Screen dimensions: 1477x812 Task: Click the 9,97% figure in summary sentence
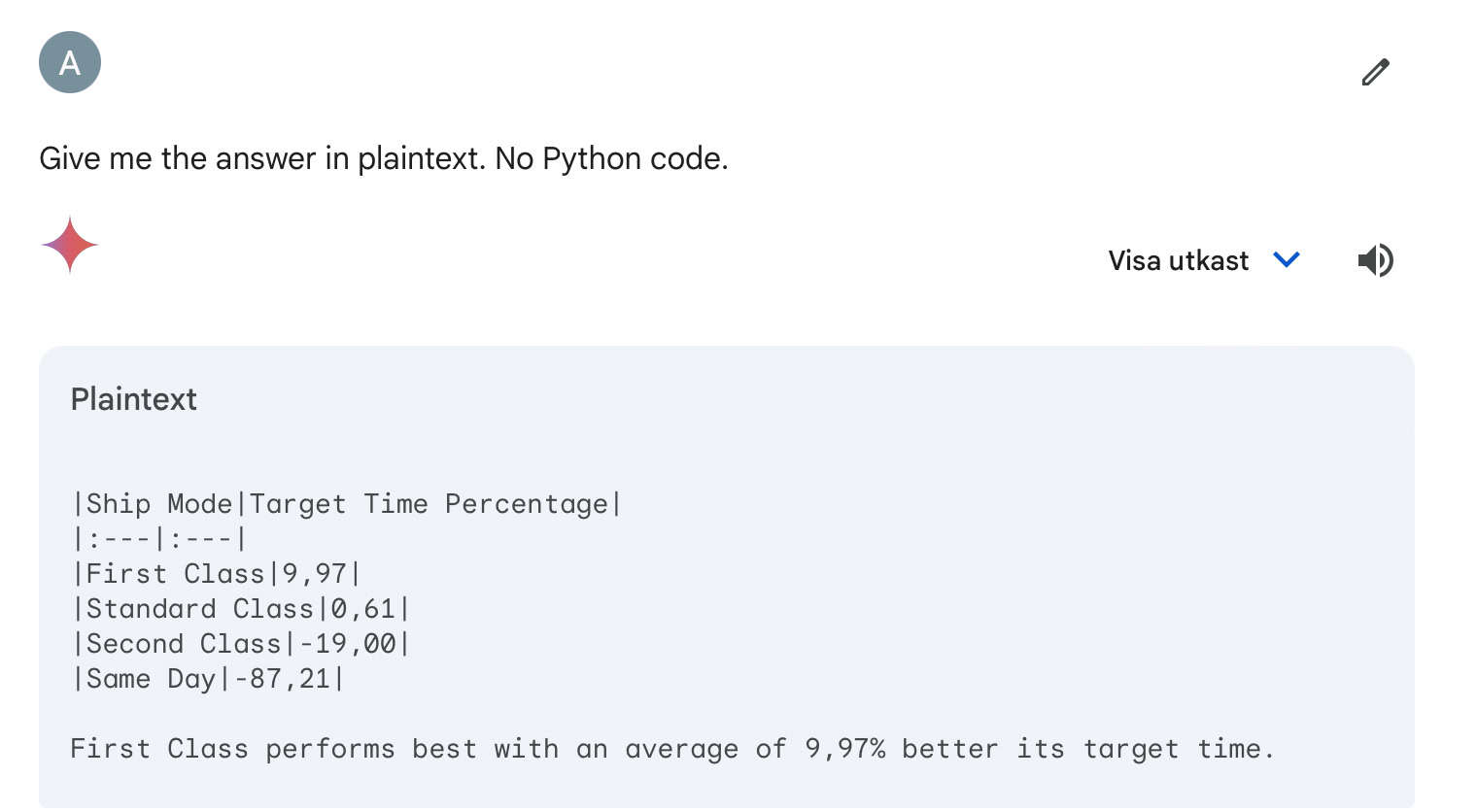(x=844, y=749)
